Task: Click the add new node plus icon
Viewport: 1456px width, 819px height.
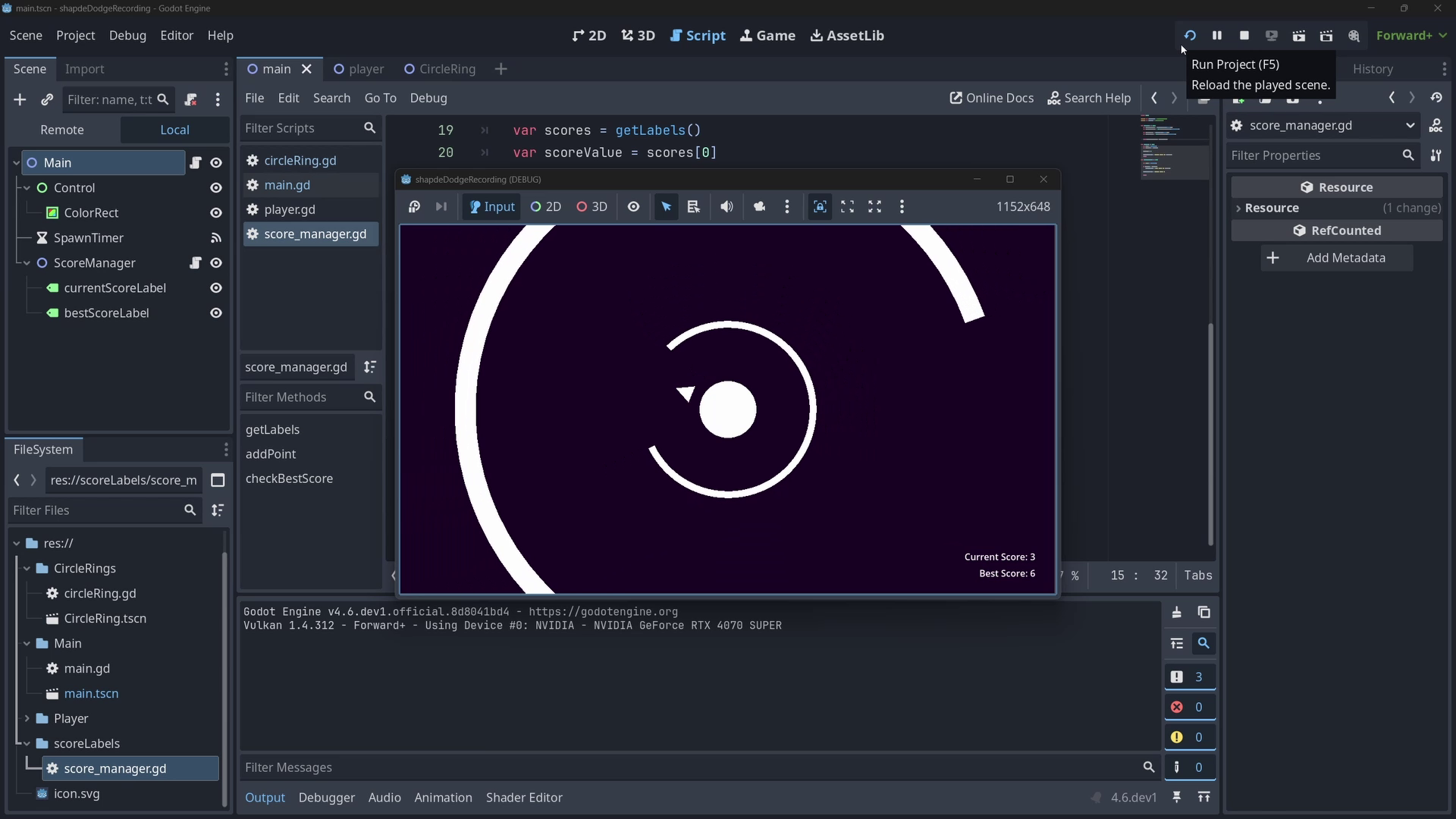Action: click(20, 99)
